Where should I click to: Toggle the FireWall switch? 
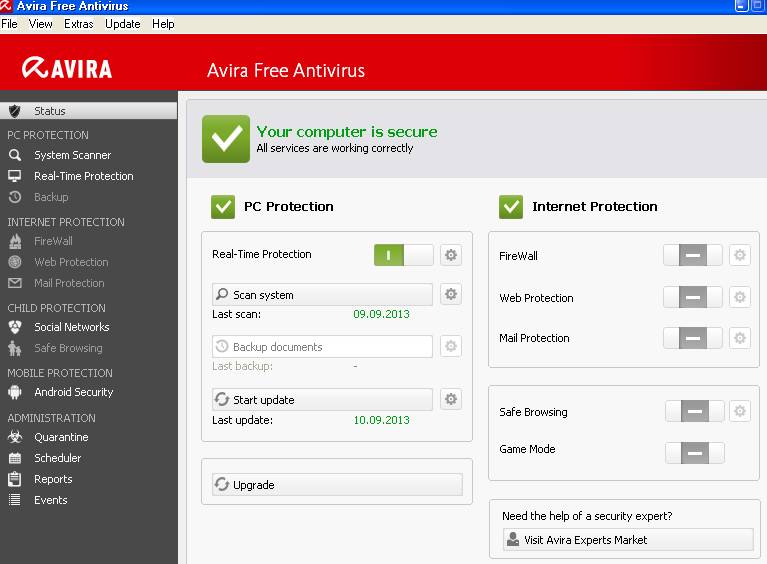[693, 255]
